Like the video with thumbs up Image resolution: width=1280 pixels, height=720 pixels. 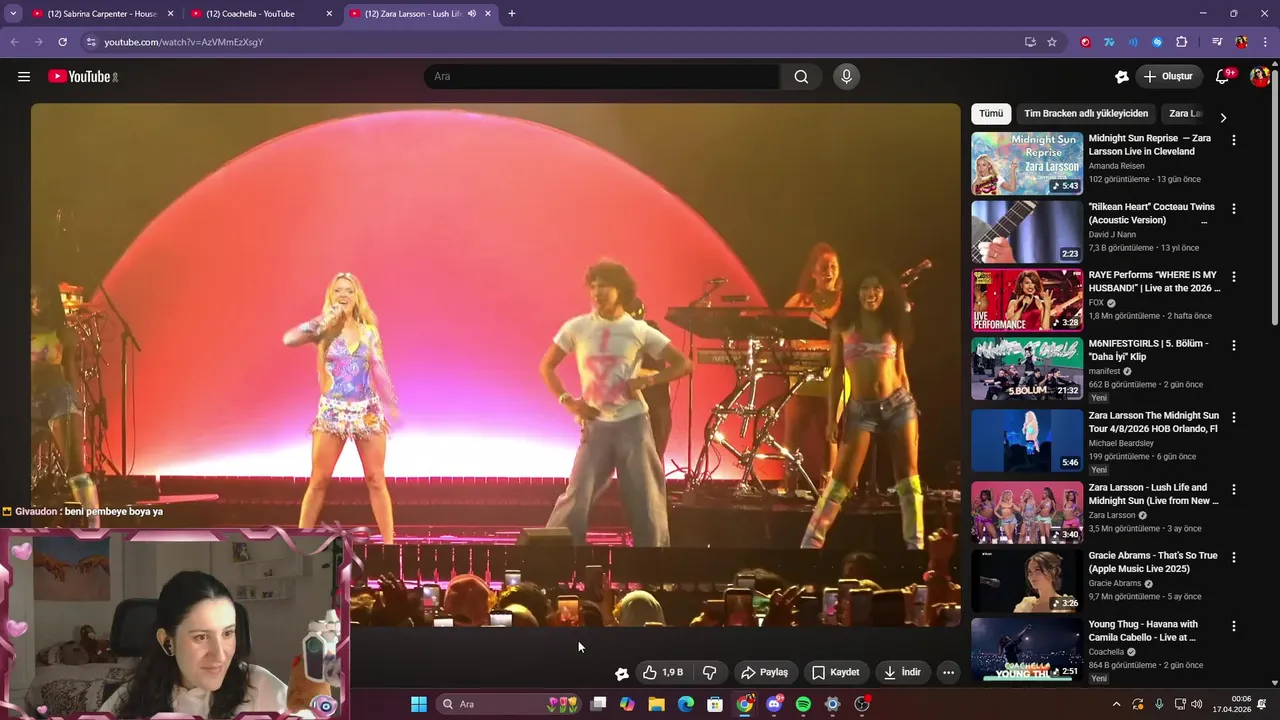[662, 673]
